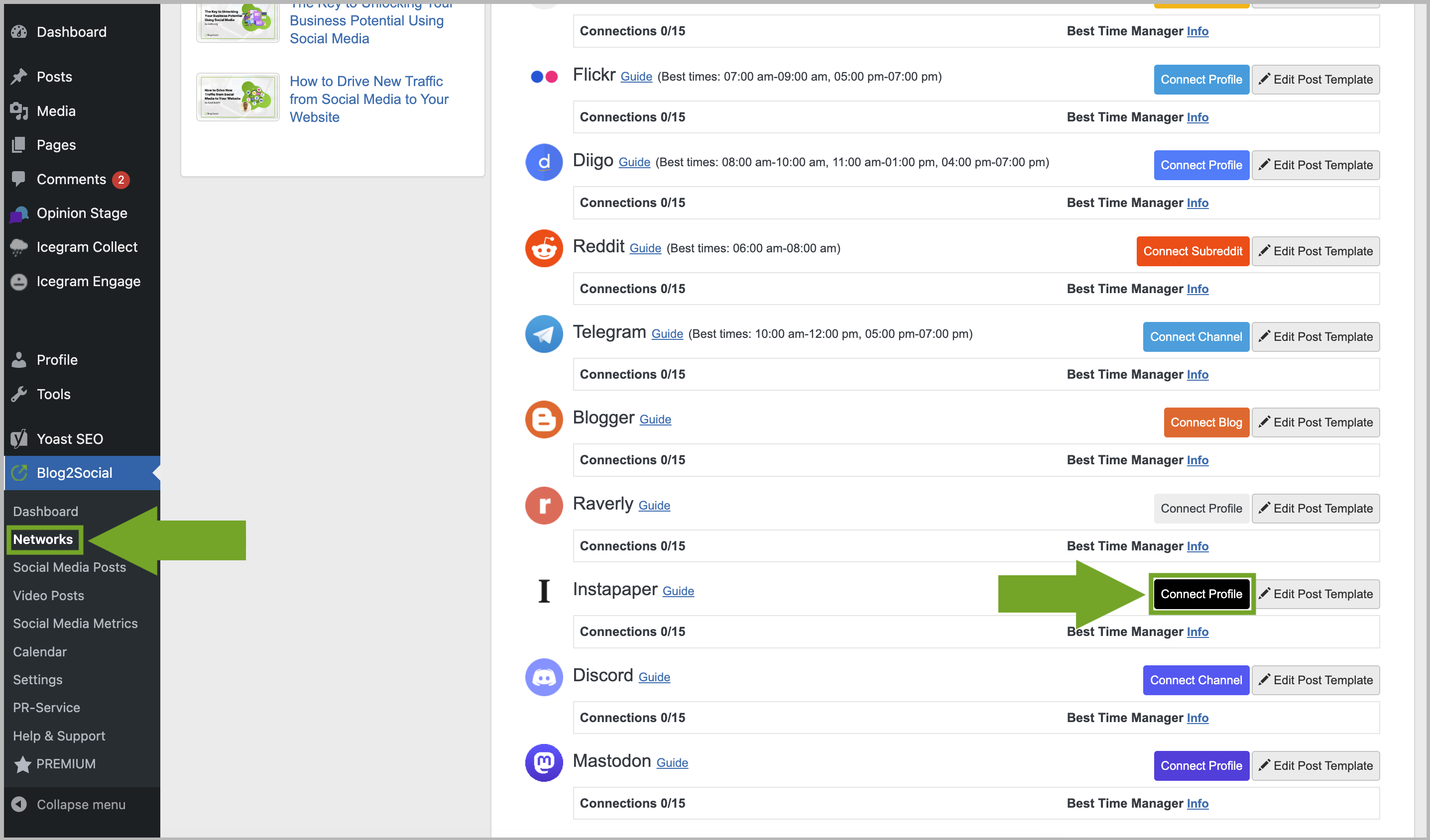1430x840 pixels.
Task: Open the Flickr Guide link
Action: 636,77
